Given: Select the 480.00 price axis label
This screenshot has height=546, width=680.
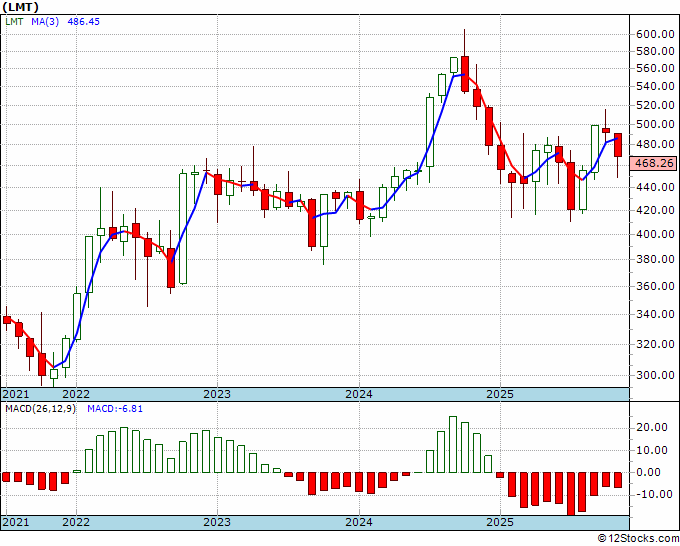Looking at the screenshot, I should pyautogui.click(x=655, y=144).
